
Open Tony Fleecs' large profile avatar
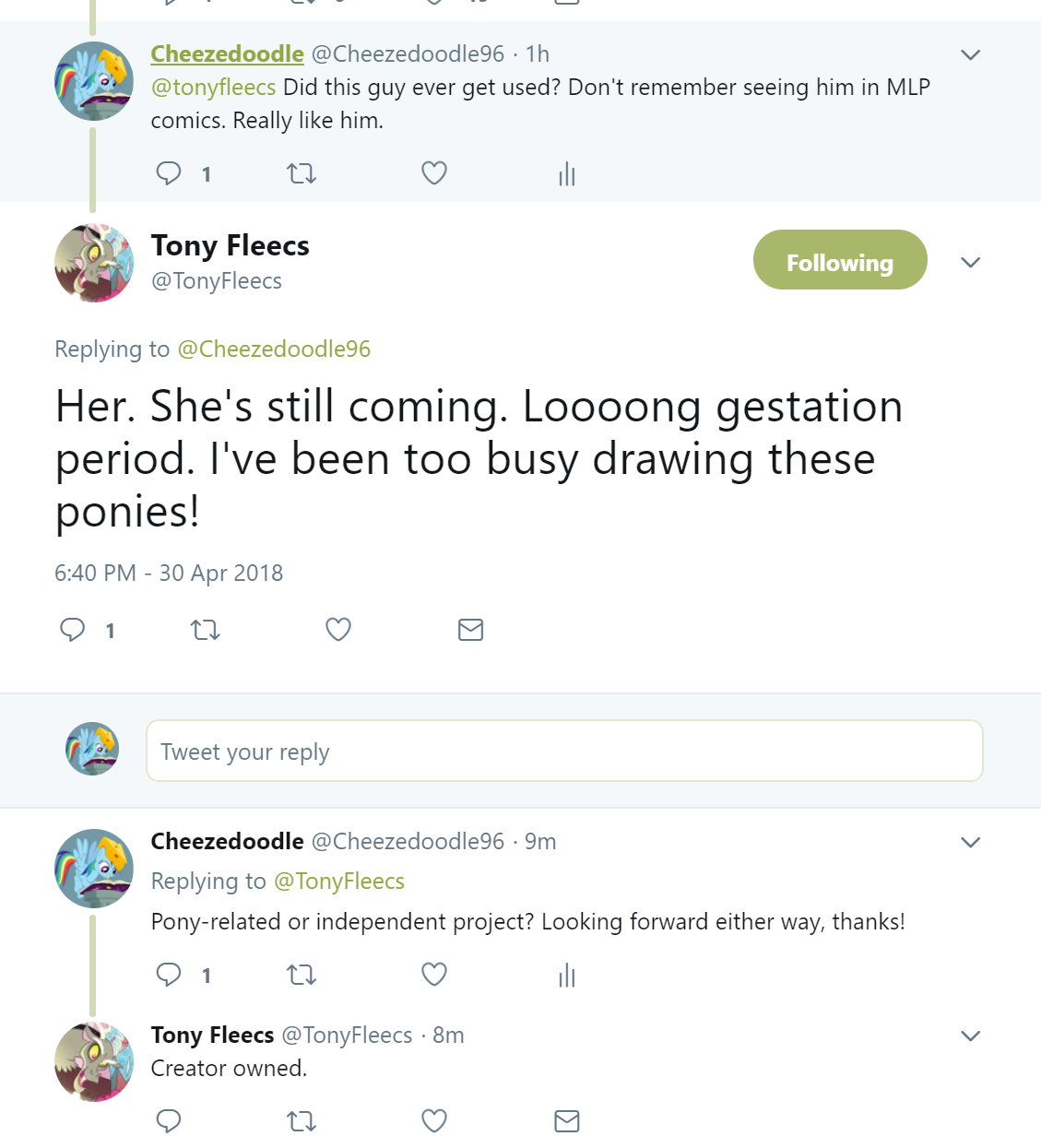[x=94, y=264]
